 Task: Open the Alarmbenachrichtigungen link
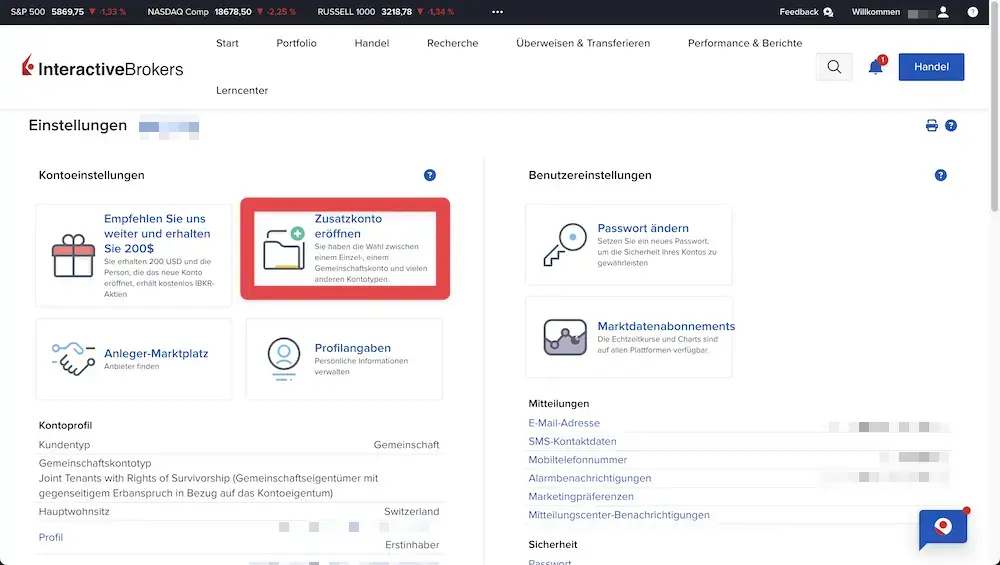coord(590,478)
